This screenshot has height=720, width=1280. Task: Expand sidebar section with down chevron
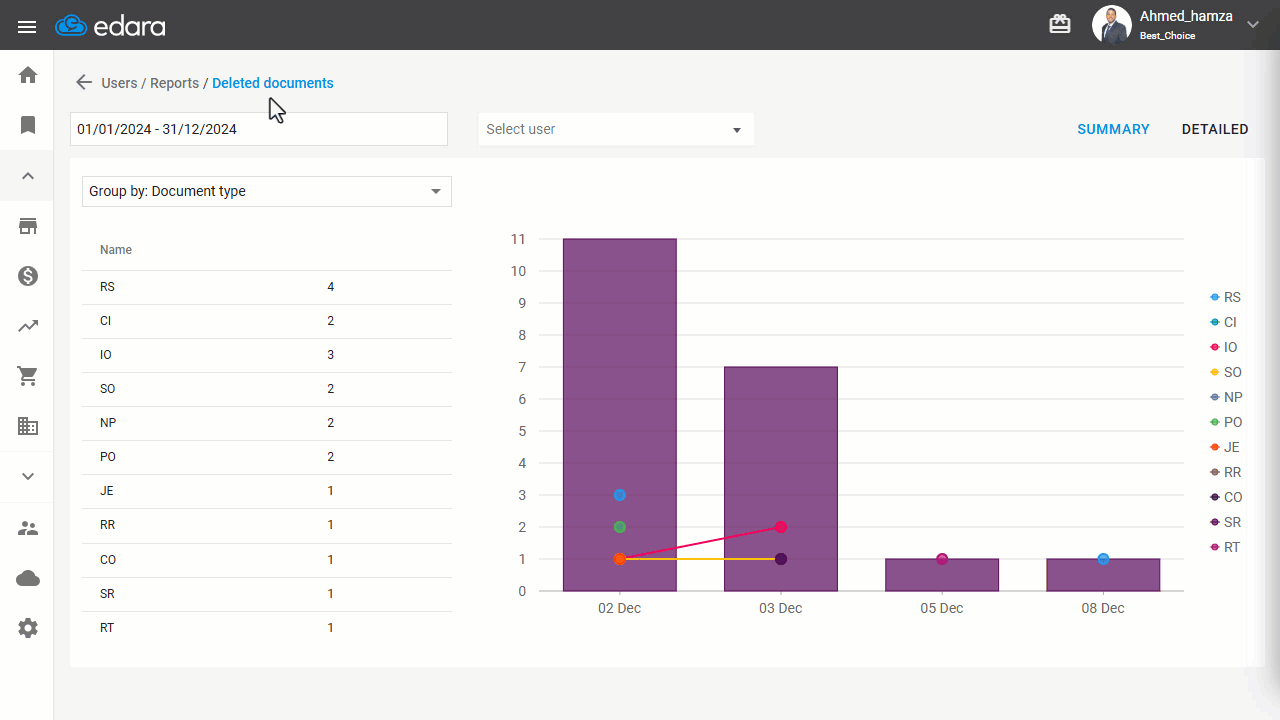[x=28, y=476]
